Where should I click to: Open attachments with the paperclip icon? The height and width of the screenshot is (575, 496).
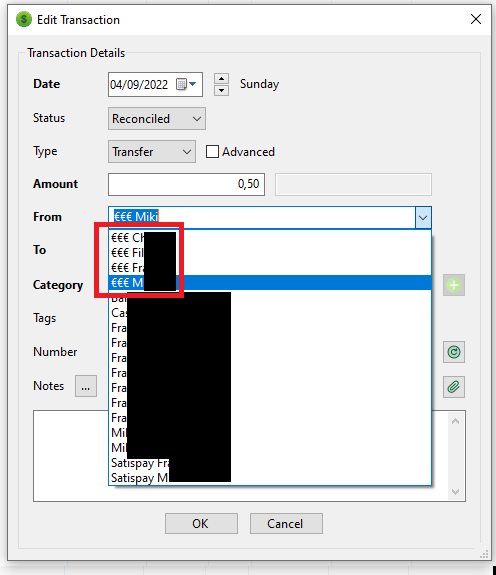(454, 387)
